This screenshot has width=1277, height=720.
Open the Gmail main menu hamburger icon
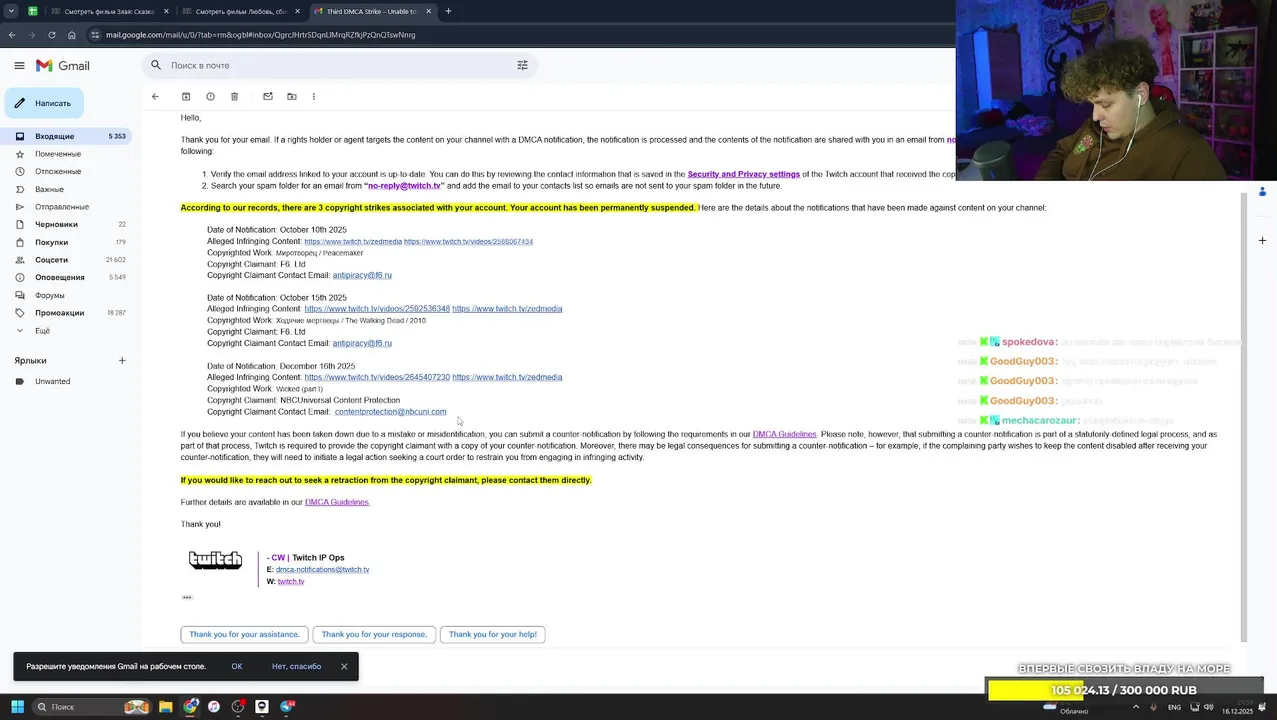coord(19,65)
